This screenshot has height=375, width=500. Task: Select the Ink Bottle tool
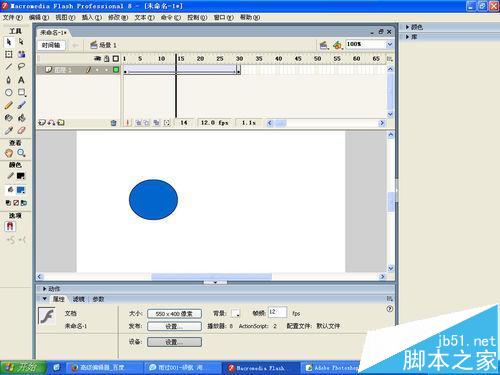[x=9, y=118]
